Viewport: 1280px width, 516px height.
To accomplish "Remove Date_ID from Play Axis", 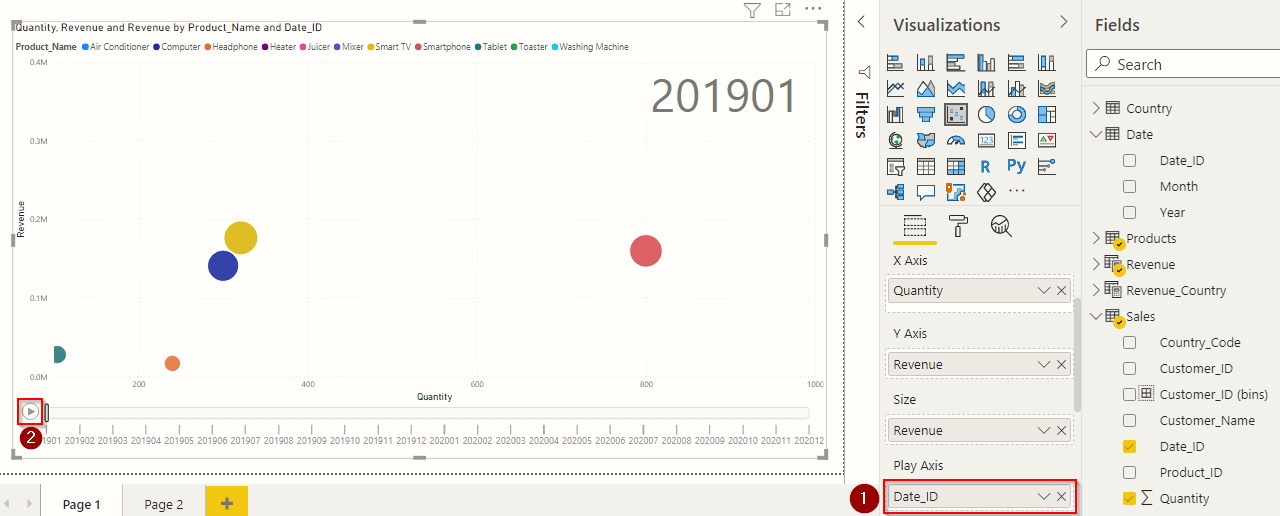I will [1061, 496].
